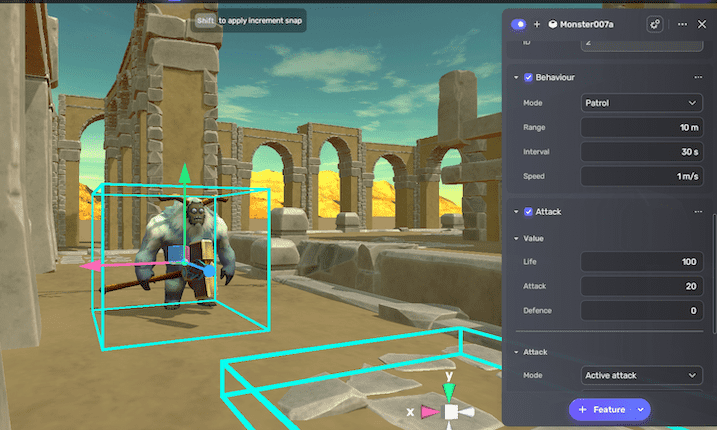Open the Patrol mode dropdown
This screenshot has width=717, height=430.
(x=641, y=102)
